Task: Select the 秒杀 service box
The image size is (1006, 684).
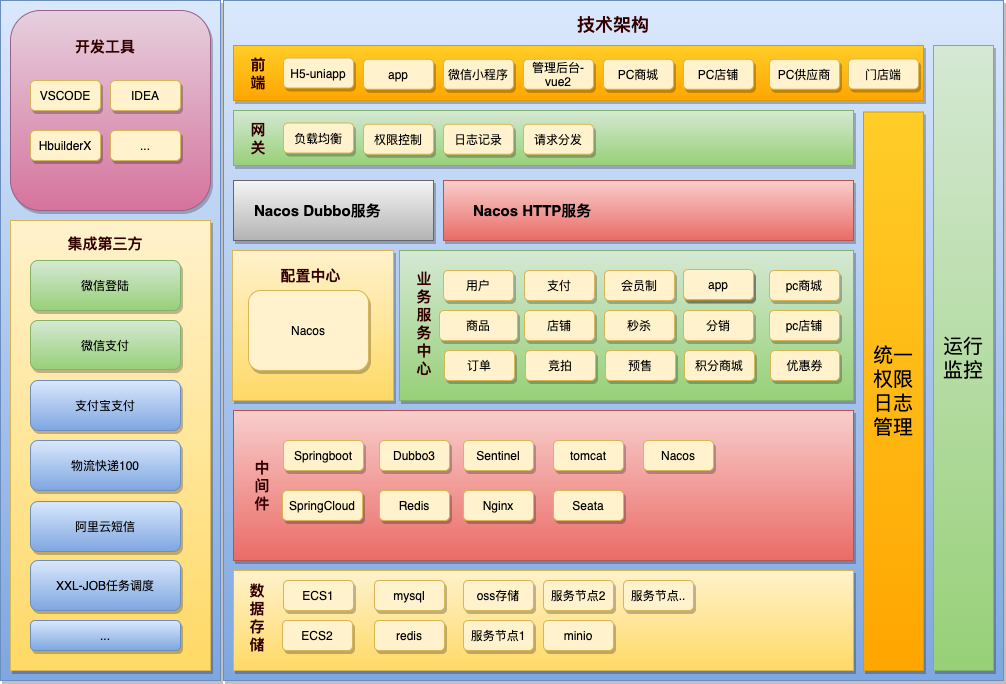Action: (x=639, y=326)
